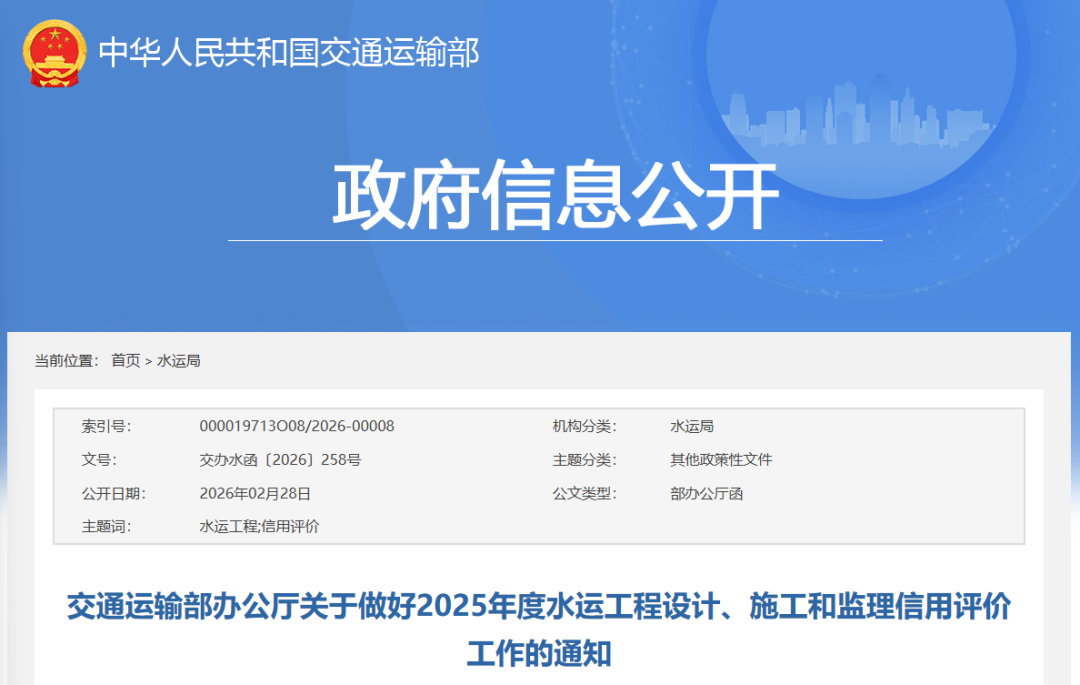Click the 其他政策性文件 topic category value
This screenshot has width=1080, height=685.
[x=721, y=460]
